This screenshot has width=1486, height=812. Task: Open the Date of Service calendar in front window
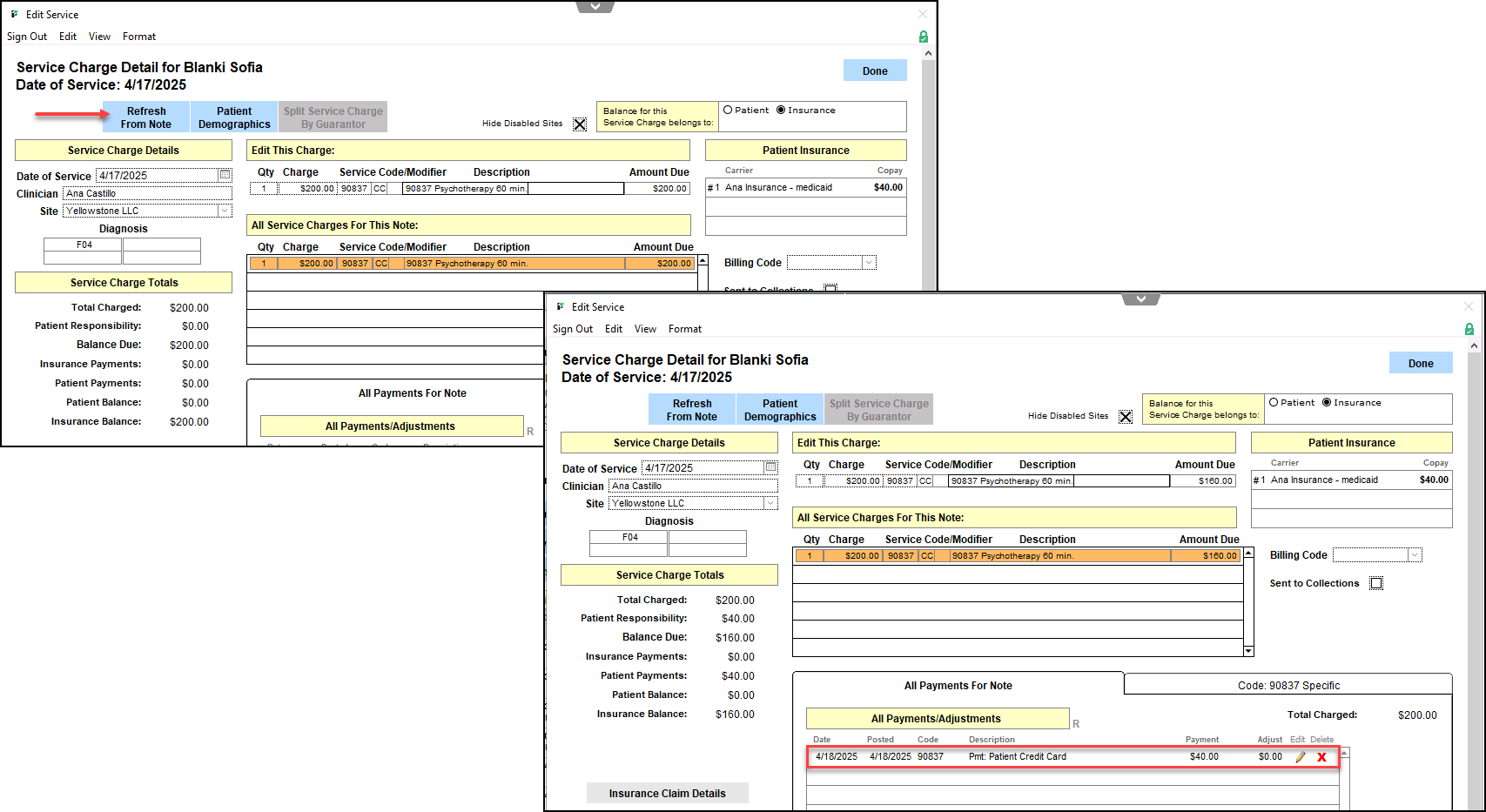click(x=770, y=467)
